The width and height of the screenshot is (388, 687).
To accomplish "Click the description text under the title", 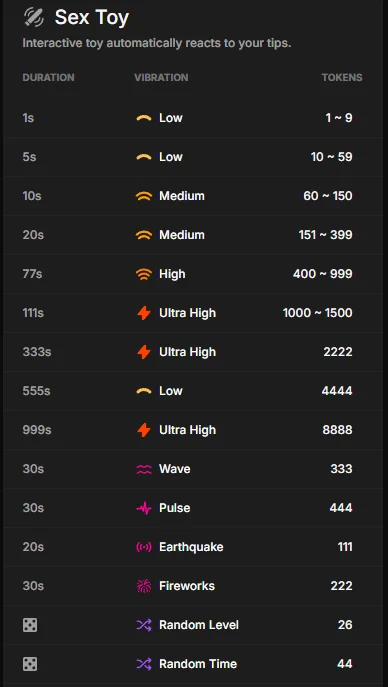I will point(157,44).
